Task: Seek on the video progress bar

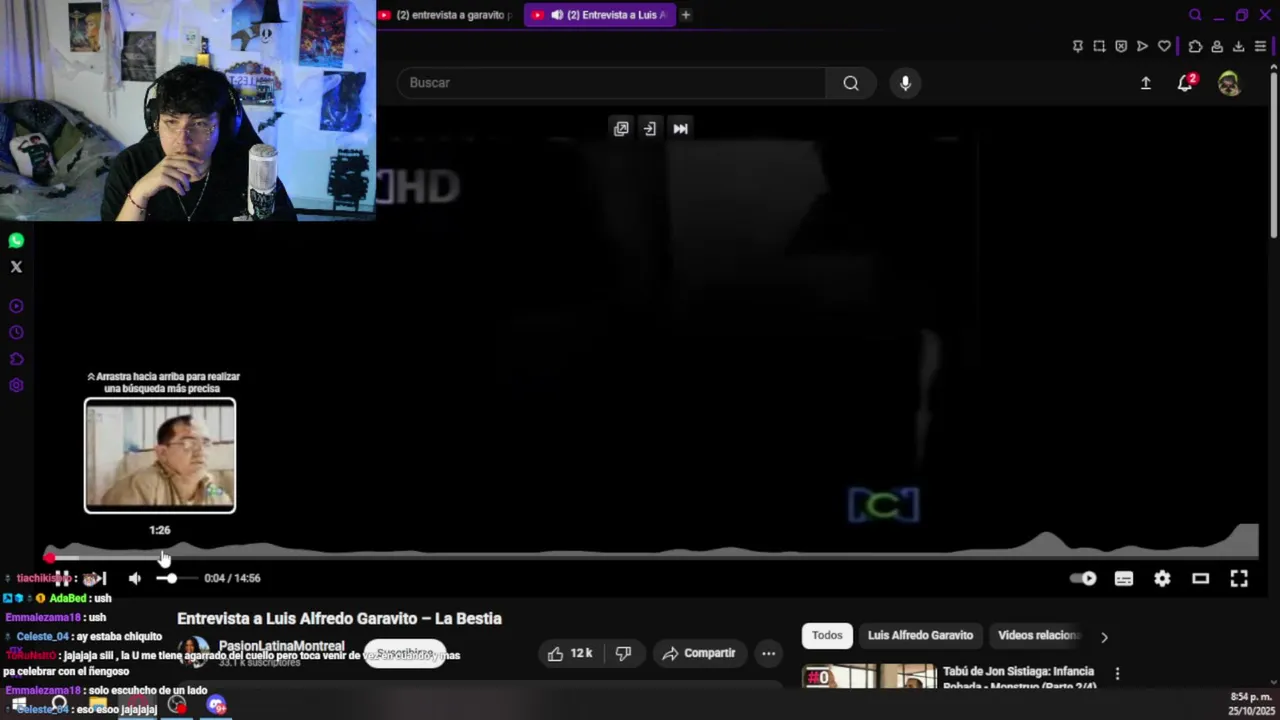Action: click(652, 558)
